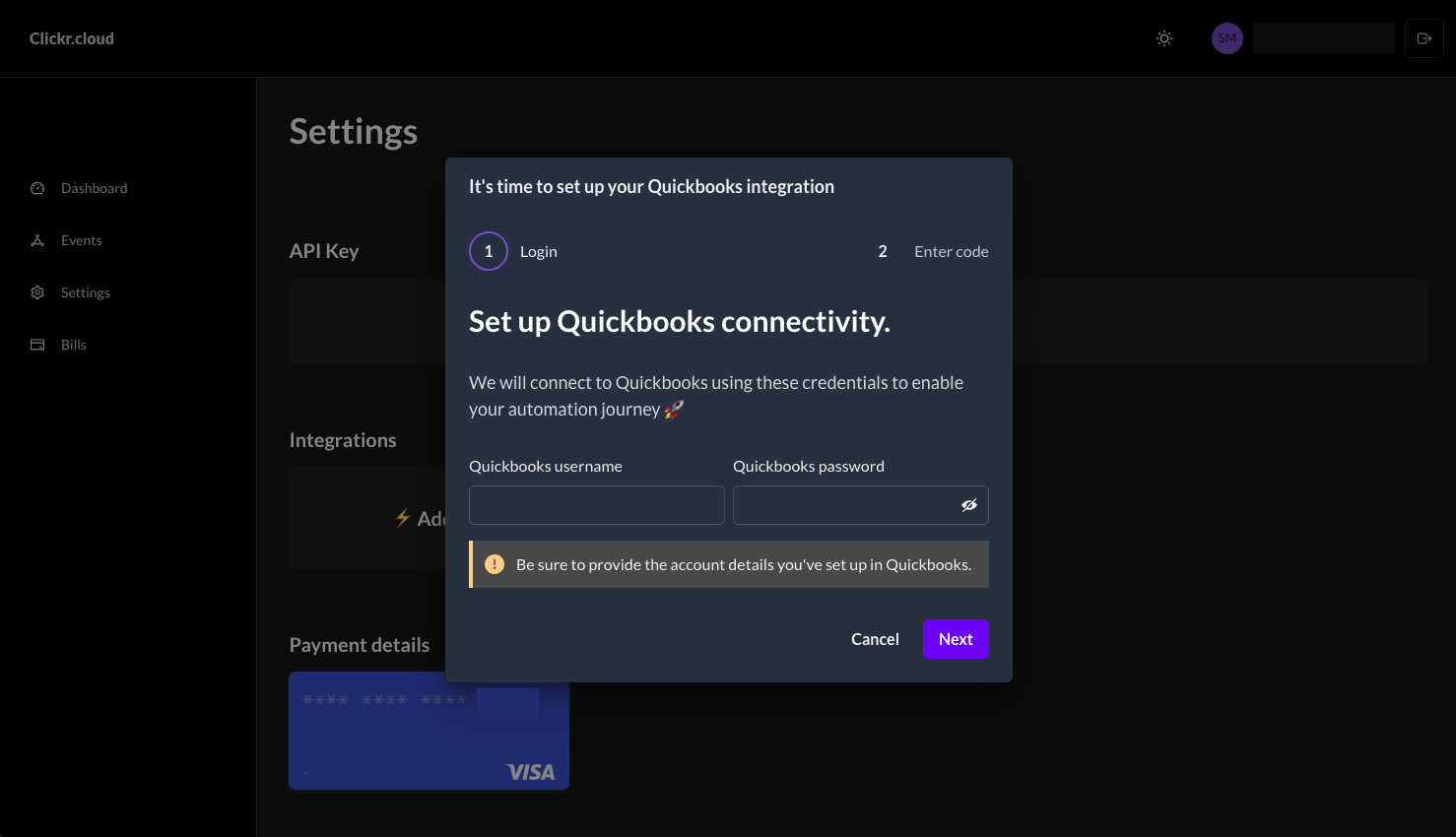The height and width of the screenshot is (837, 1456).
Task: Go to Events in sidebar
Action: (81, 240)
